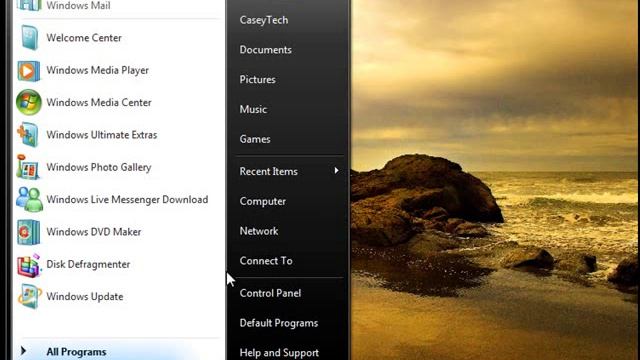Open the Windows Photo Gallery icon
The image size is (640, 360).
point(28,167)
